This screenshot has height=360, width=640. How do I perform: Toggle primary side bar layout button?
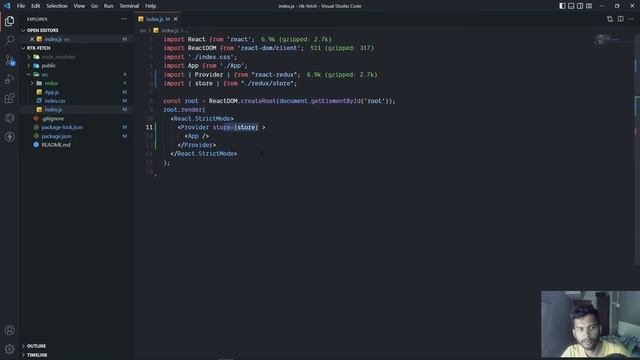(562, 6)
